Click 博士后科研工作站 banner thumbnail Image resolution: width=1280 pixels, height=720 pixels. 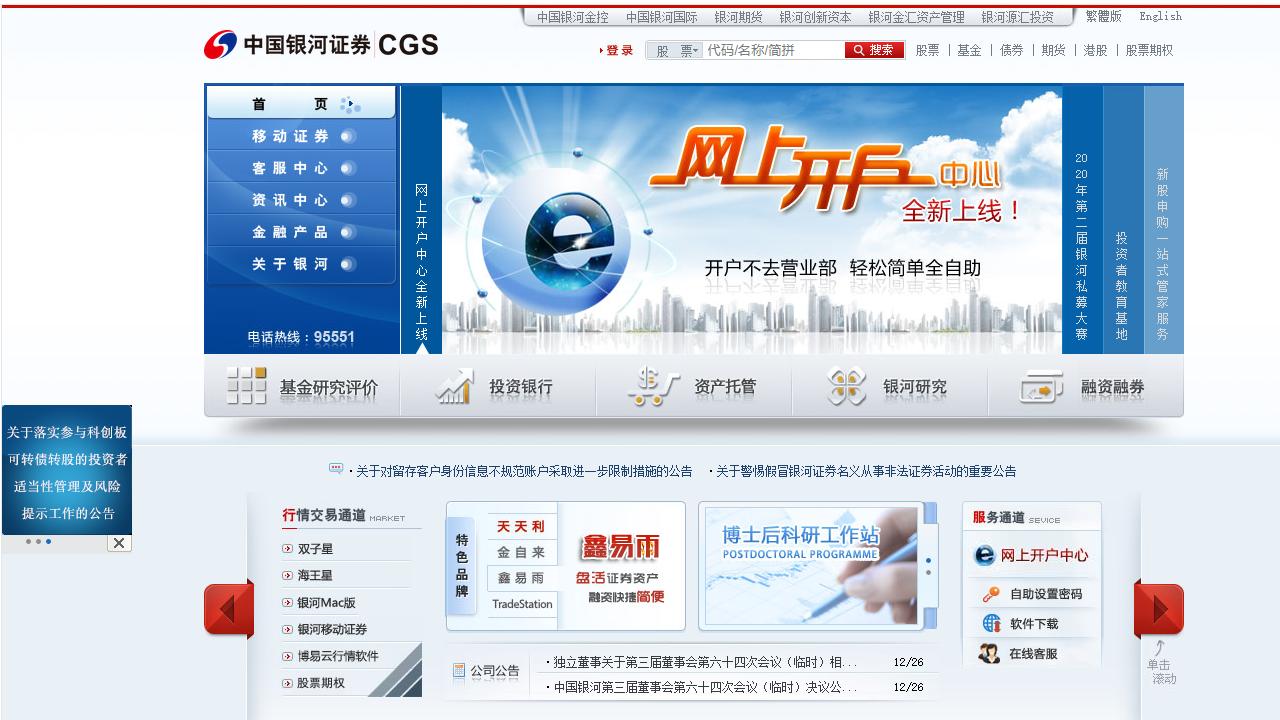pyautogui.click(x=811, y=566)
